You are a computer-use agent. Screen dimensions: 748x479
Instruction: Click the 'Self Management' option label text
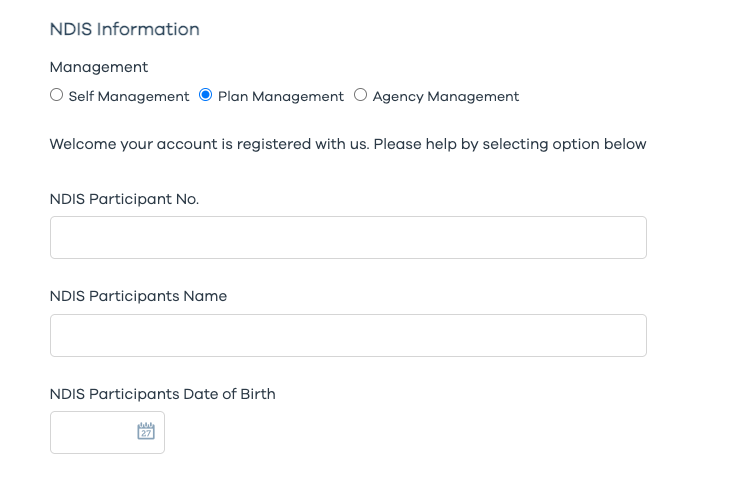[x=128, y=97]
